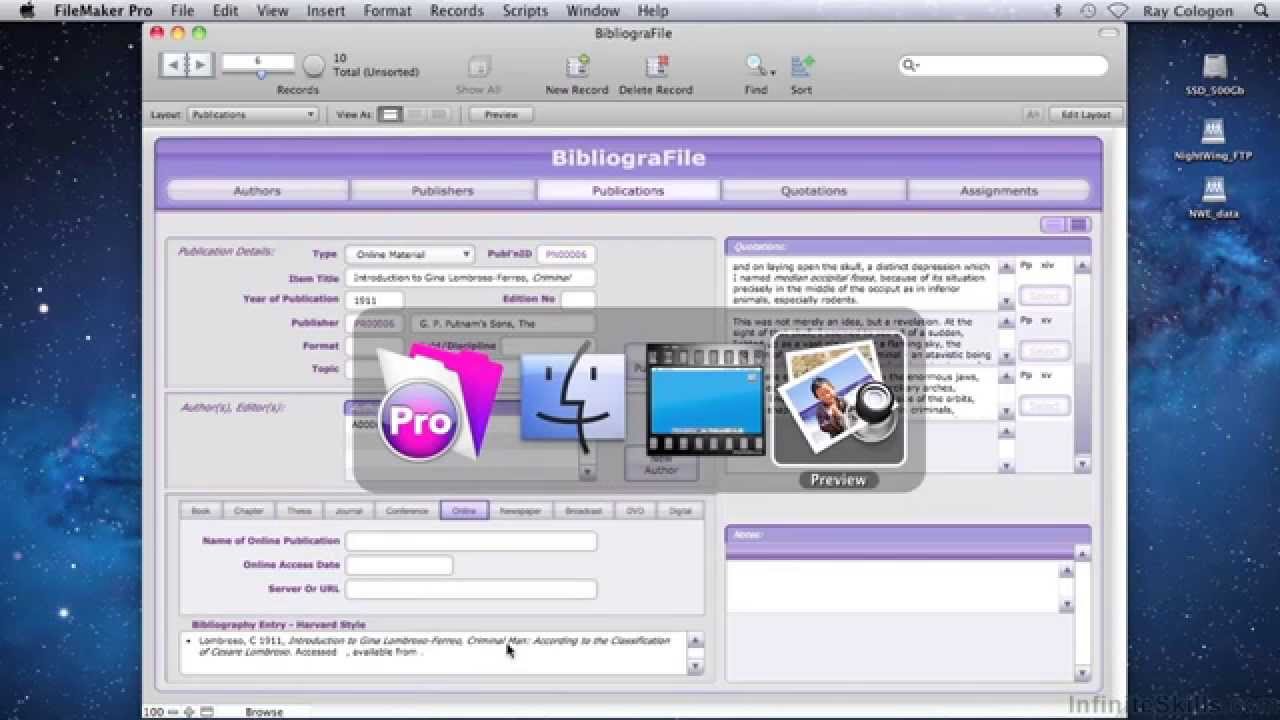Open the Type Online Material dropdown

point(410,254)
